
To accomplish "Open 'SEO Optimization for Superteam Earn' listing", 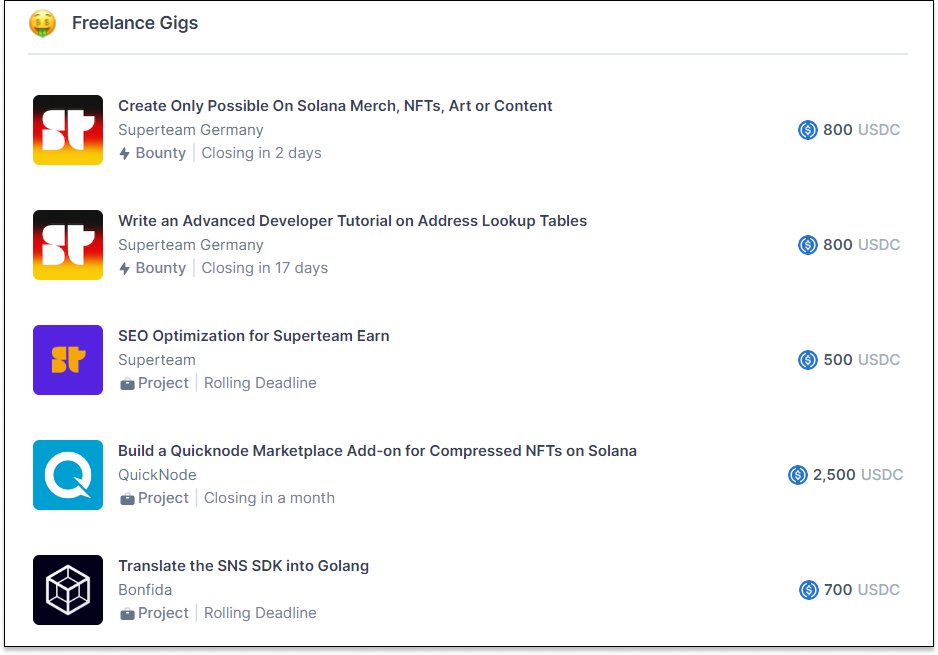I will (x=254, y=336).
